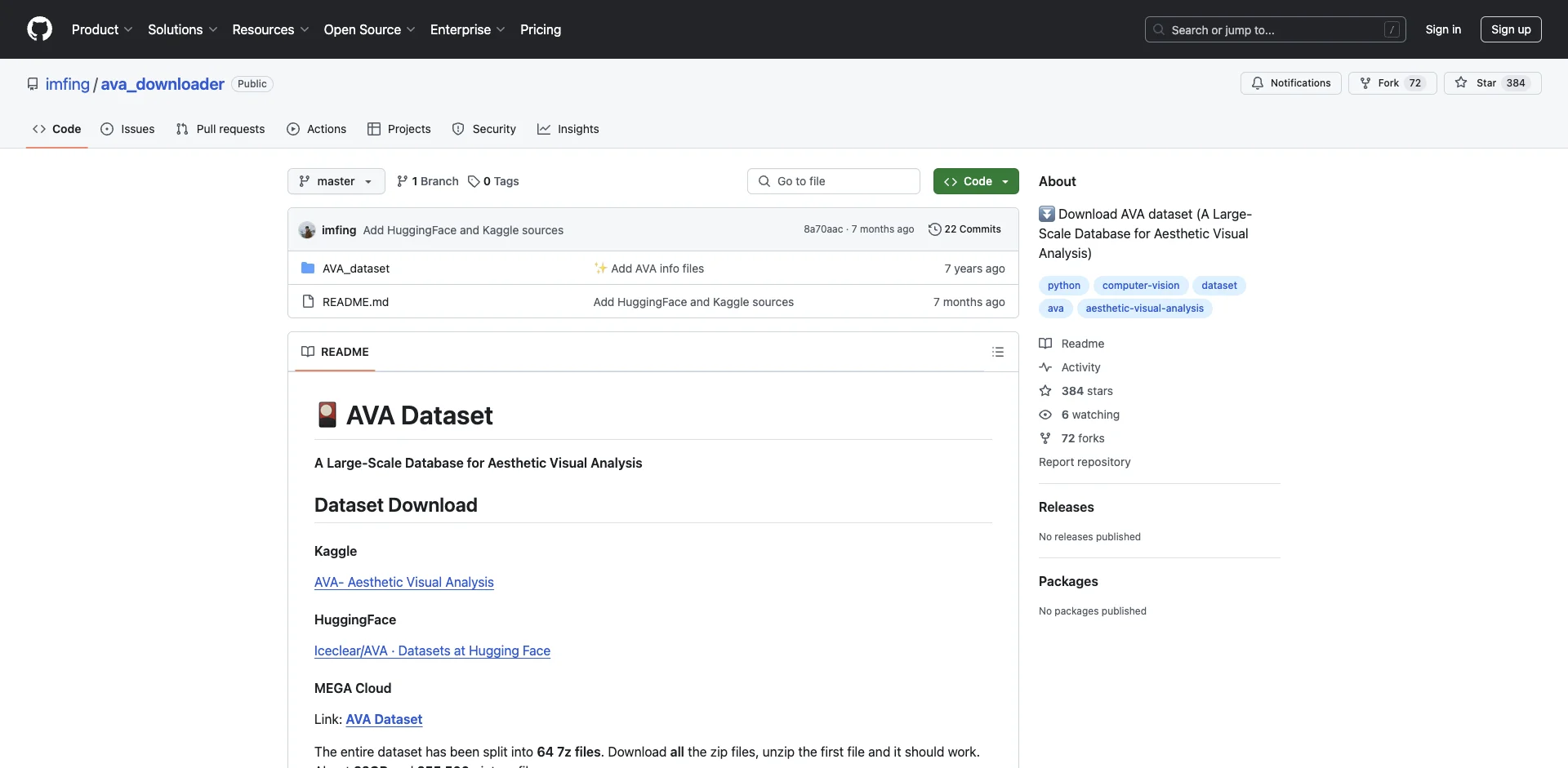Open the Open Source dropdown
Image resolution: width=1568 pixels, height=768 pixels.
369,29
